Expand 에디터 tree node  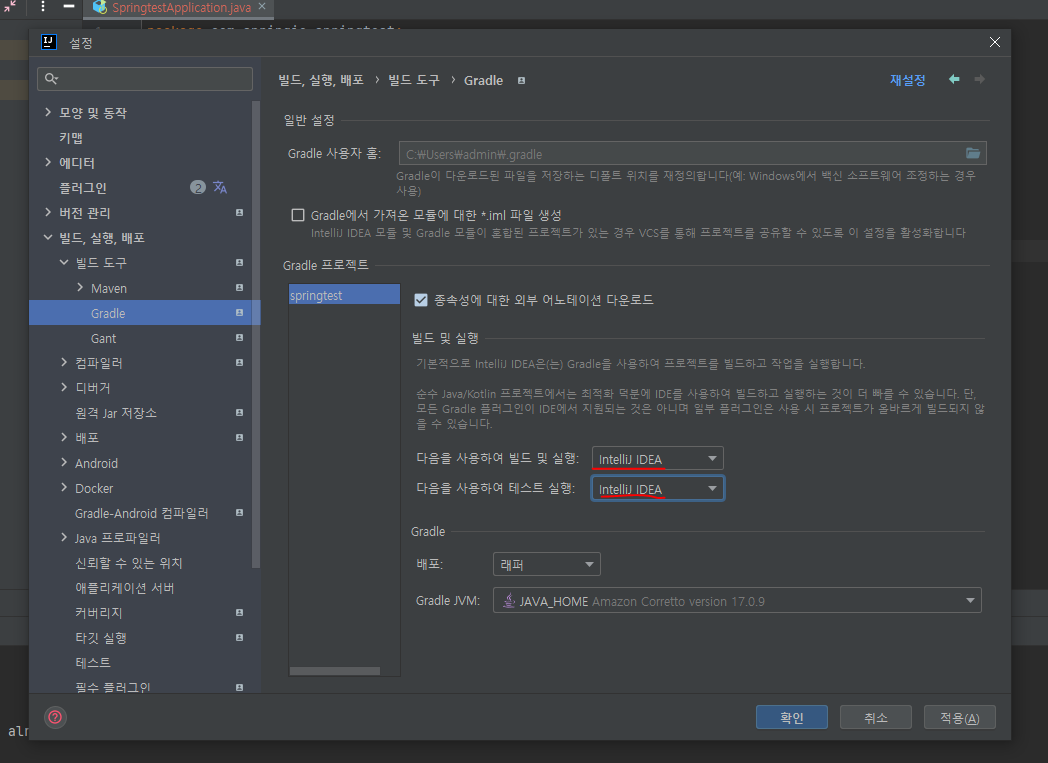[x=47, y=162]
